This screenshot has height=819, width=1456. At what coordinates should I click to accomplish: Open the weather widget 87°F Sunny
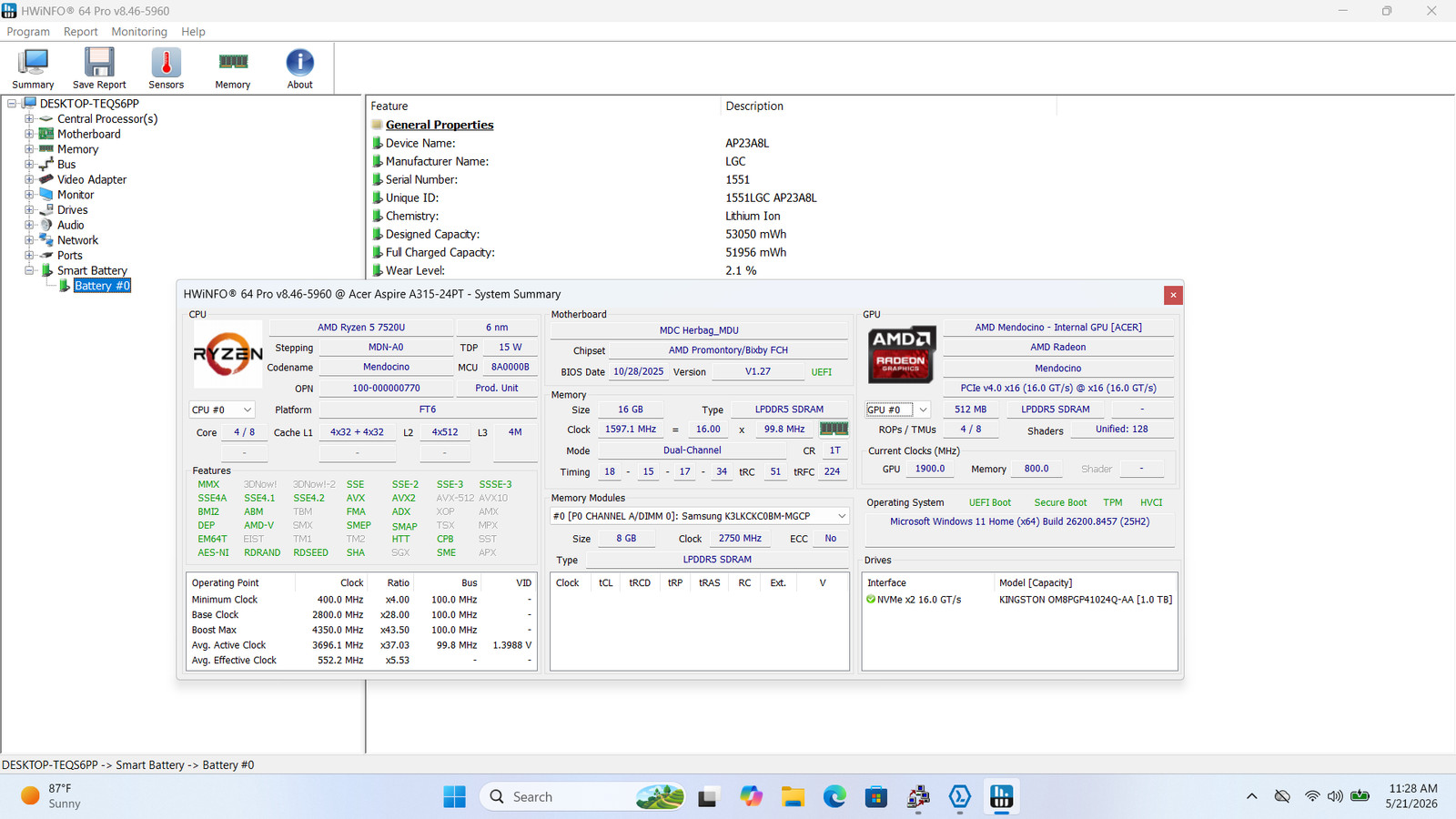click(51, 796)
